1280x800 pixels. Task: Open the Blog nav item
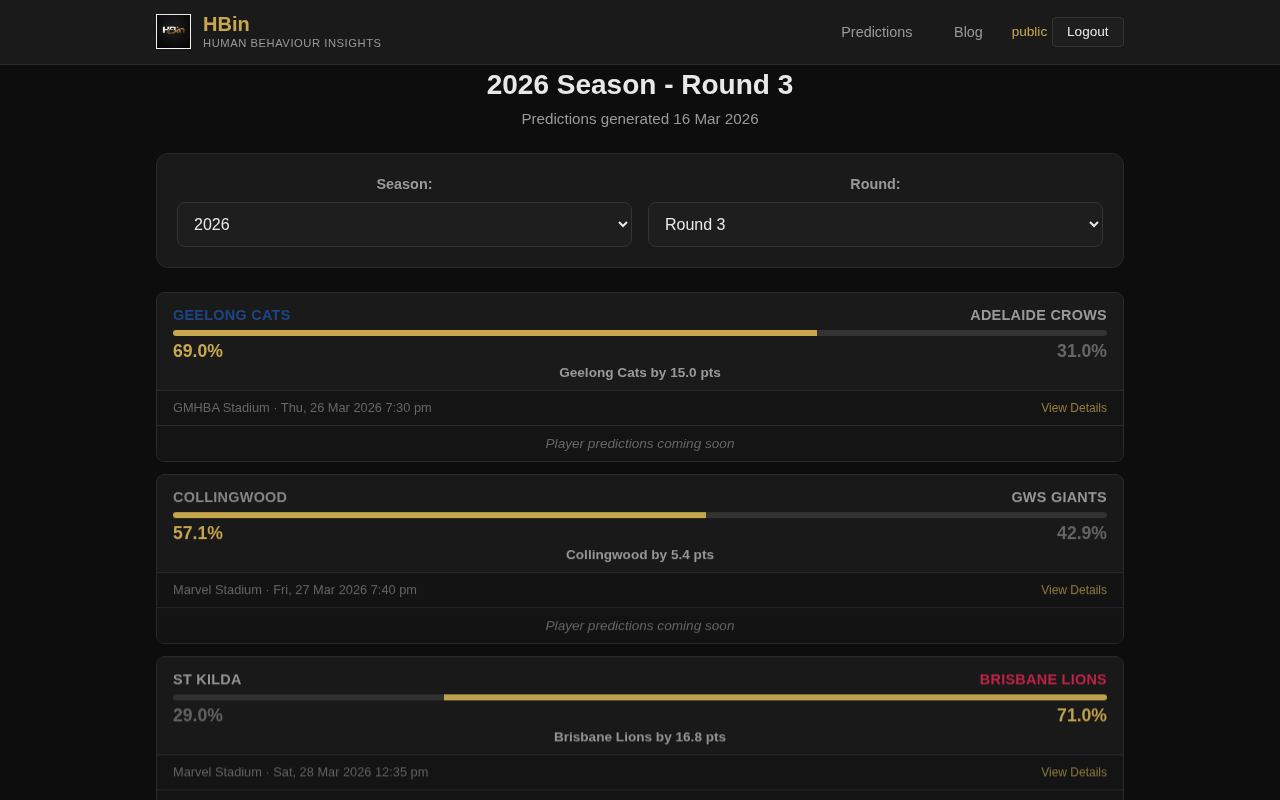pyautogui.click(x=968, y=32)
